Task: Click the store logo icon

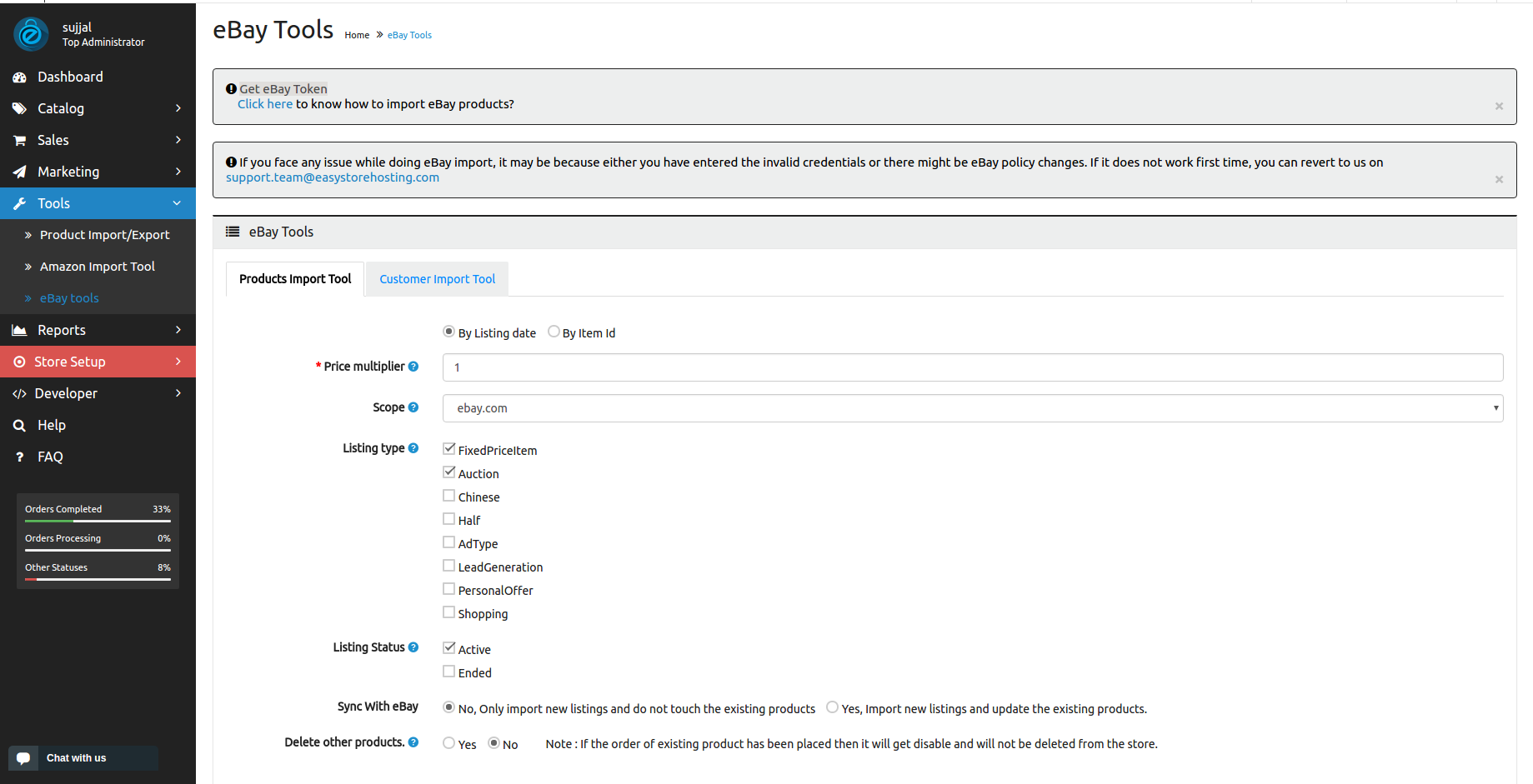Action: pyautogui.click(x=31, y=34)
